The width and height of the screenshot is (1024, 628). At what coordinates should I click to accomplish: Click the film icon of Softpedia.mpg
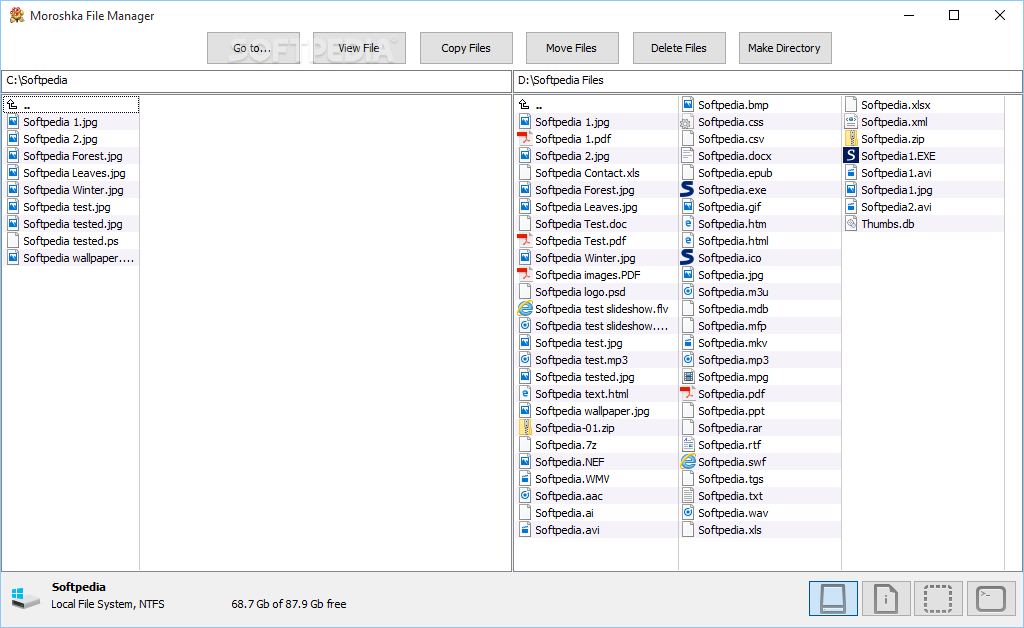pos(688,377)
